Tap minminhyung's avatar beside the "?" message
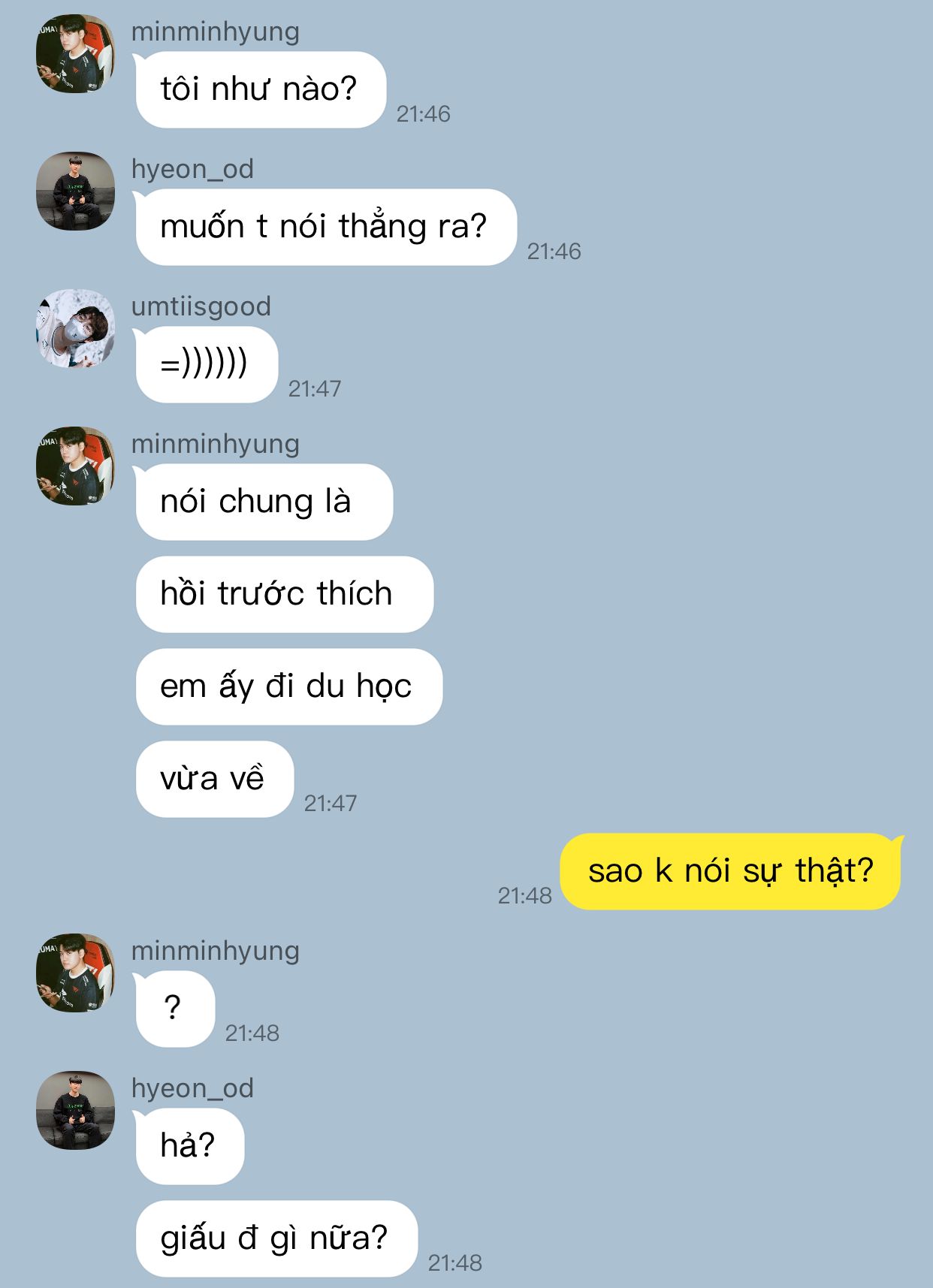This screenshot has width=933, height=1288. point(75,973)
